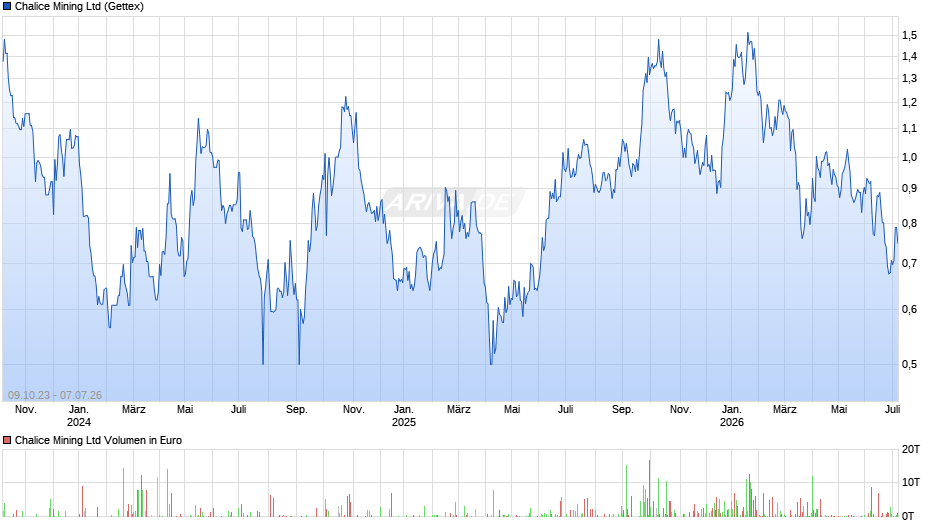The height and width of the screenshot is (526, 940).
Task: Click the final 'Juli' label at the axis end
Action: [x=893, y=410]
